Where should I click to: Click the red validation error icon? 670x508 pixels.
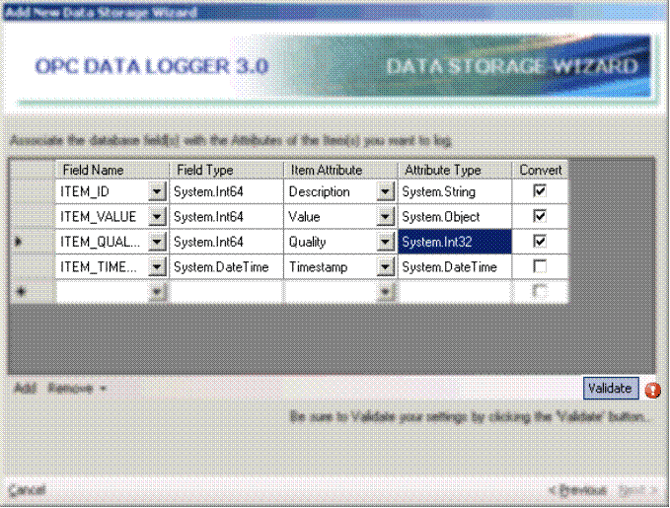(x=653, y=390)
